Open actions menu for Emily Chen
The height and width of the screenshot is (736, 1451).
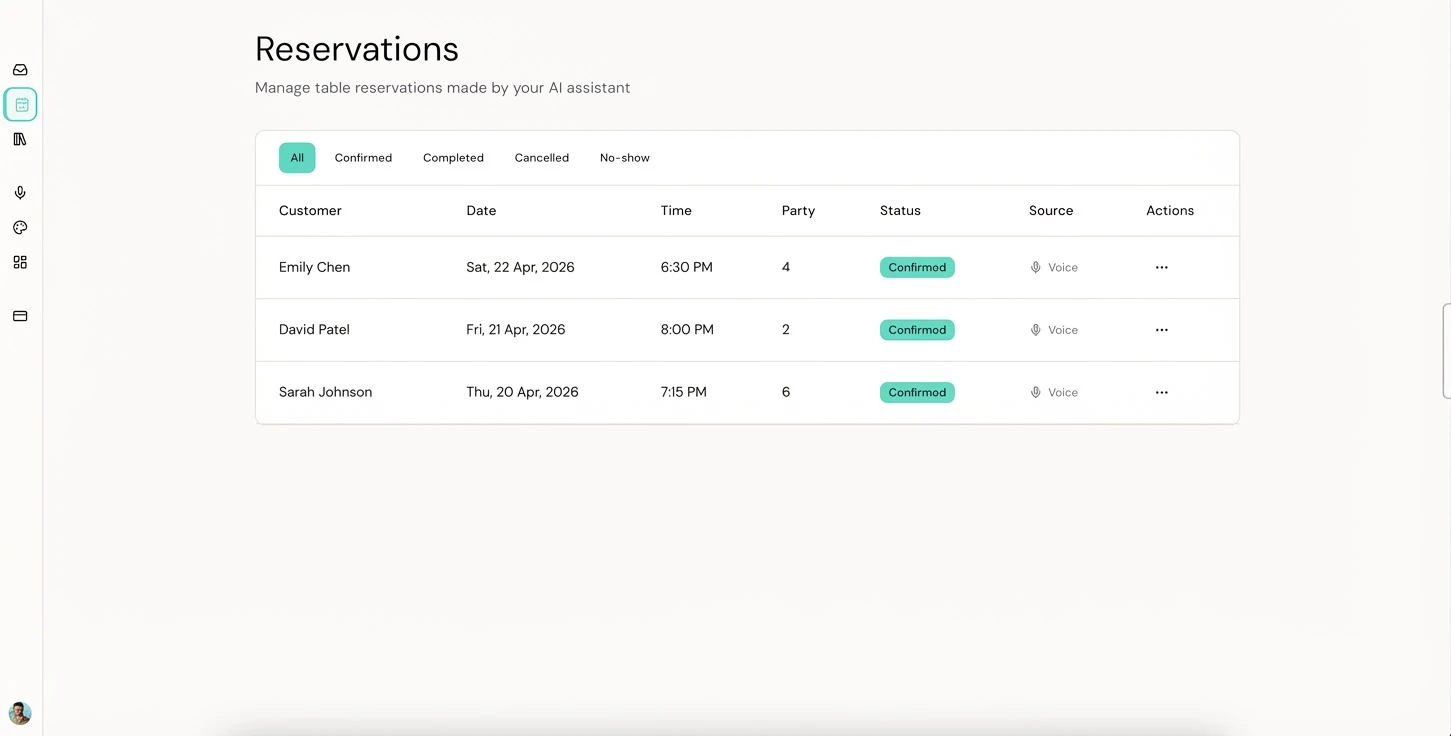(1161, 268)
